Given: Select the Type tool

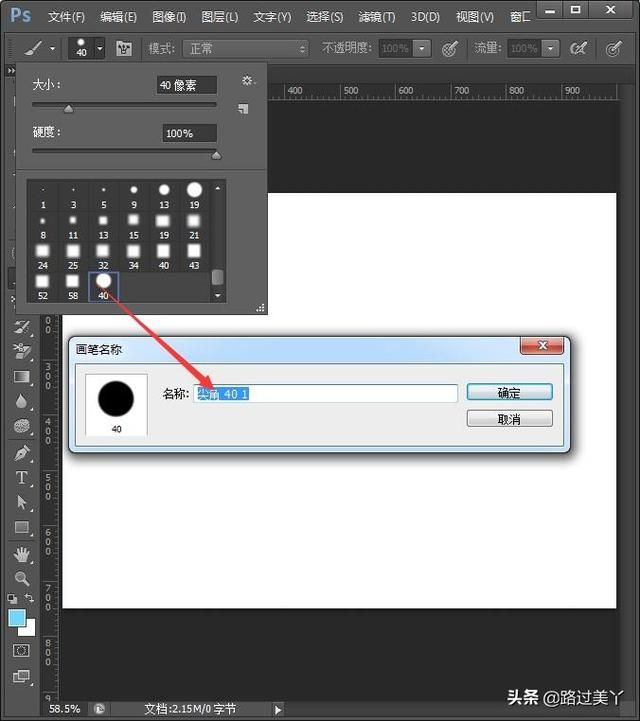Looking at the screenshot, I should pos(22,477).
